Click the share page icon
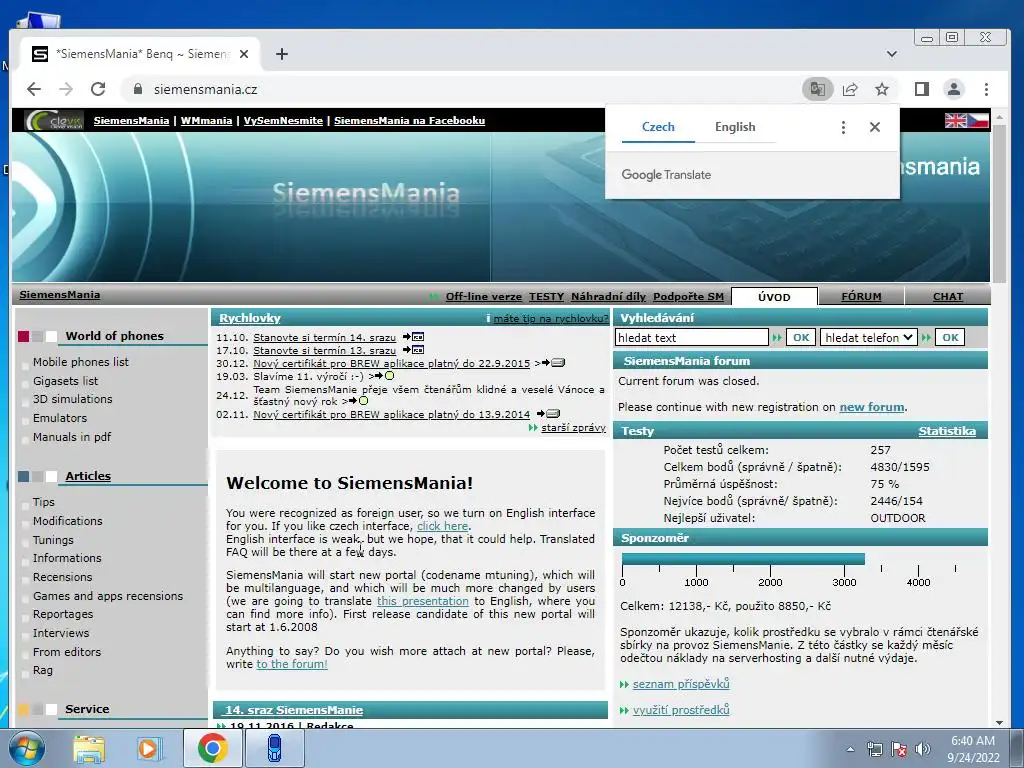The height and width of the screenshot is (768, 1024). click(x=850, y=89)
